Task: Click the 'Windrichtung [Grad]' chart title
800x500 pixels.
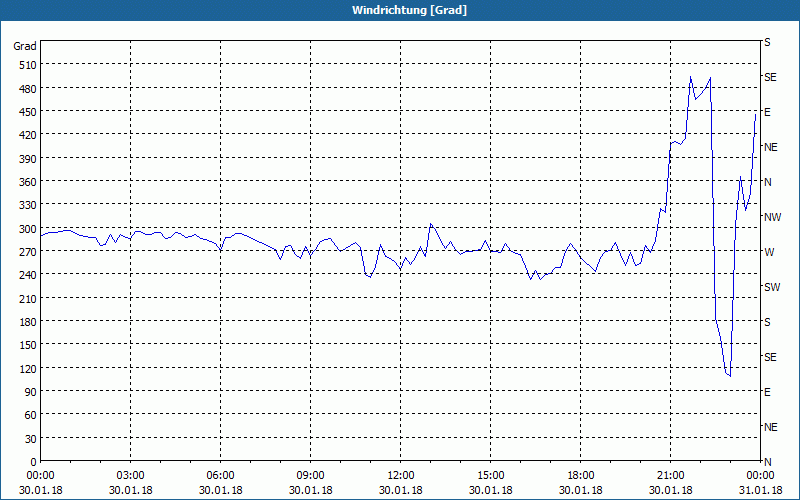Action: coord(409,10)
